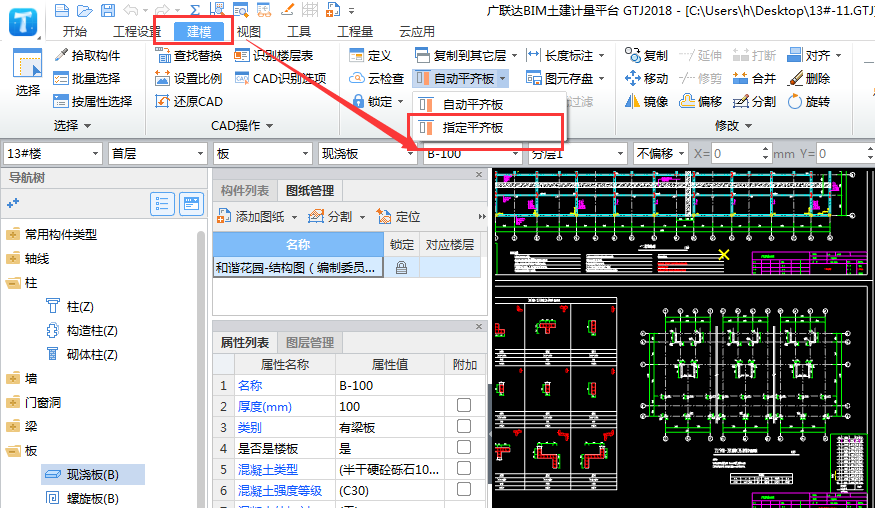Tick 附加 checkbox for 类别 row

[x=464, y=426]
